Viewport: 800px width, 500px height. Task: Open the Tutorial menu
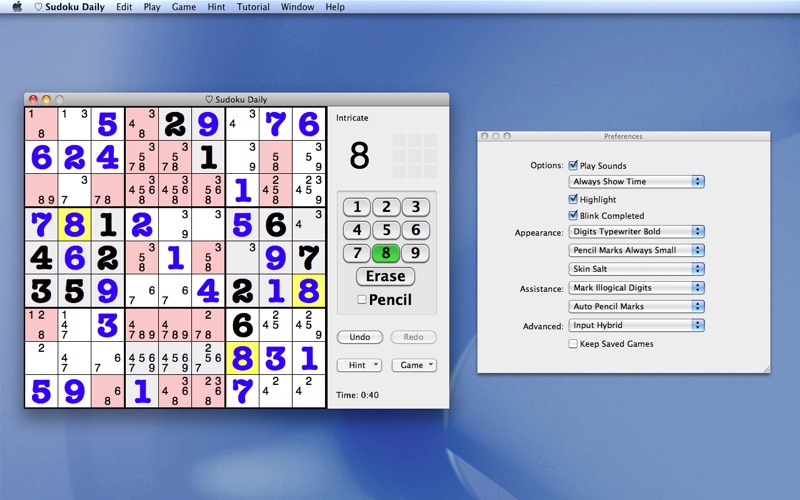click(253, 7)
